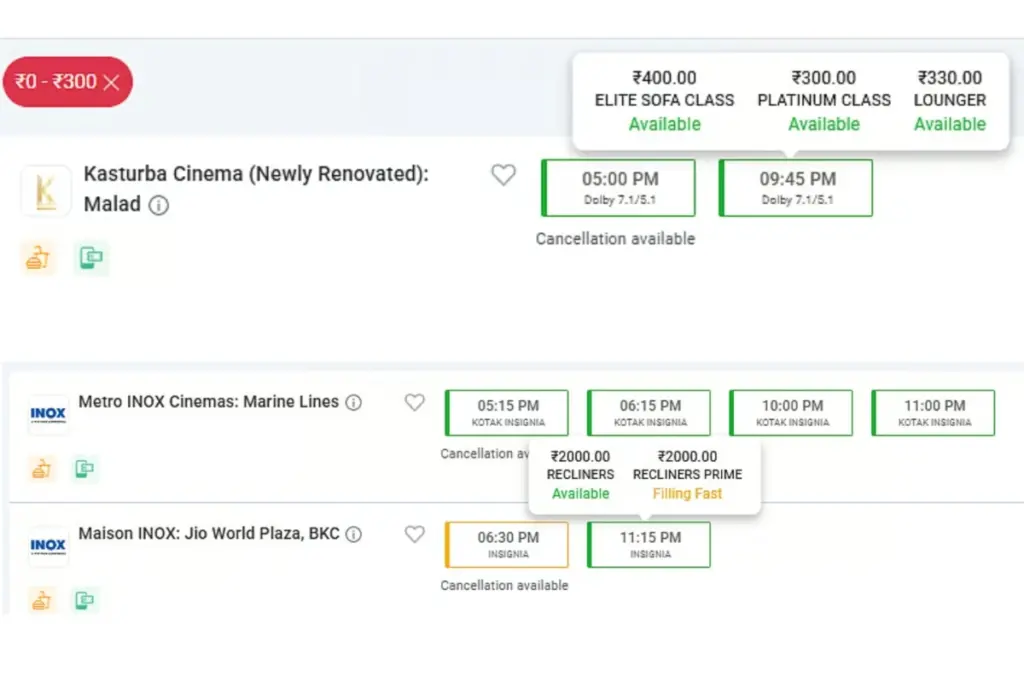Favorite Maison INOX heart icon
Viewport: 1024px width, 683px height.
coord(414,534)
